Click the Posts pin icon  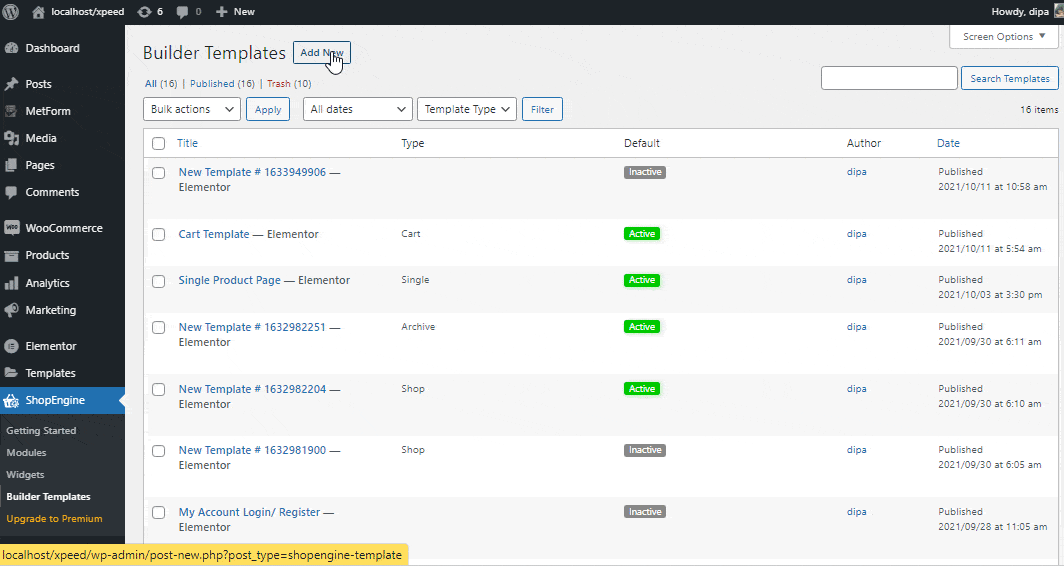pos(12,84)
